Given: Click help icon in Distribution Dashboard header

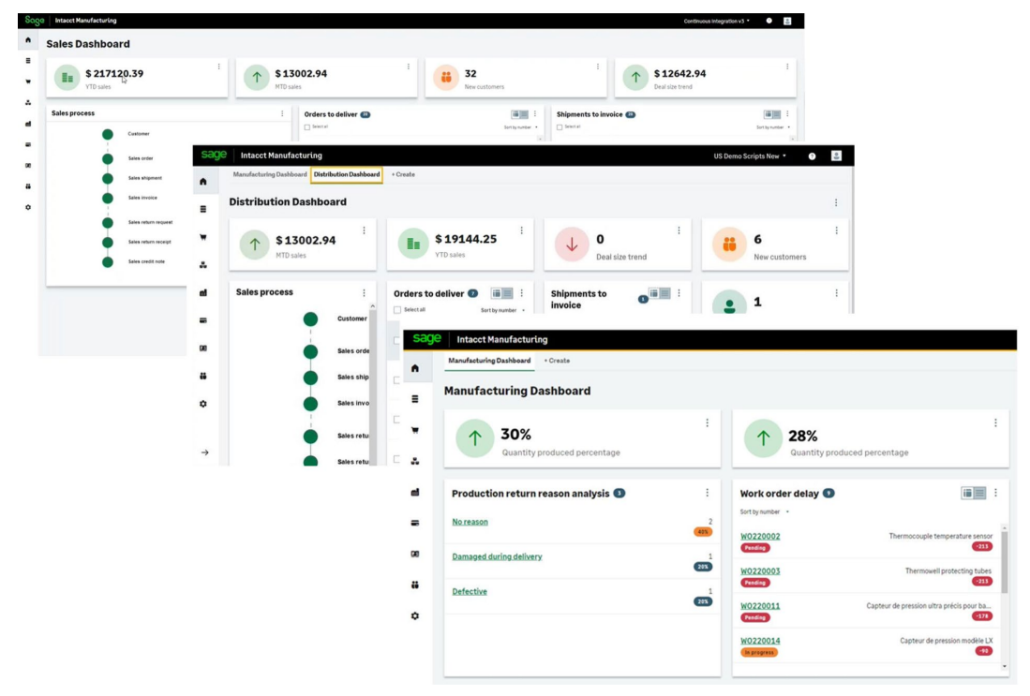Looking at the screenshot, I should click(812, 156).
